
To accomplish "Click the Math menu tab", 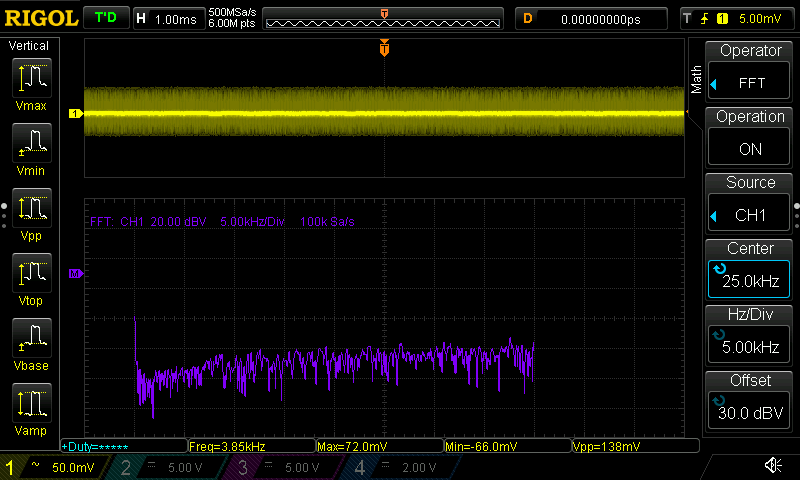I will coord(696,80).
